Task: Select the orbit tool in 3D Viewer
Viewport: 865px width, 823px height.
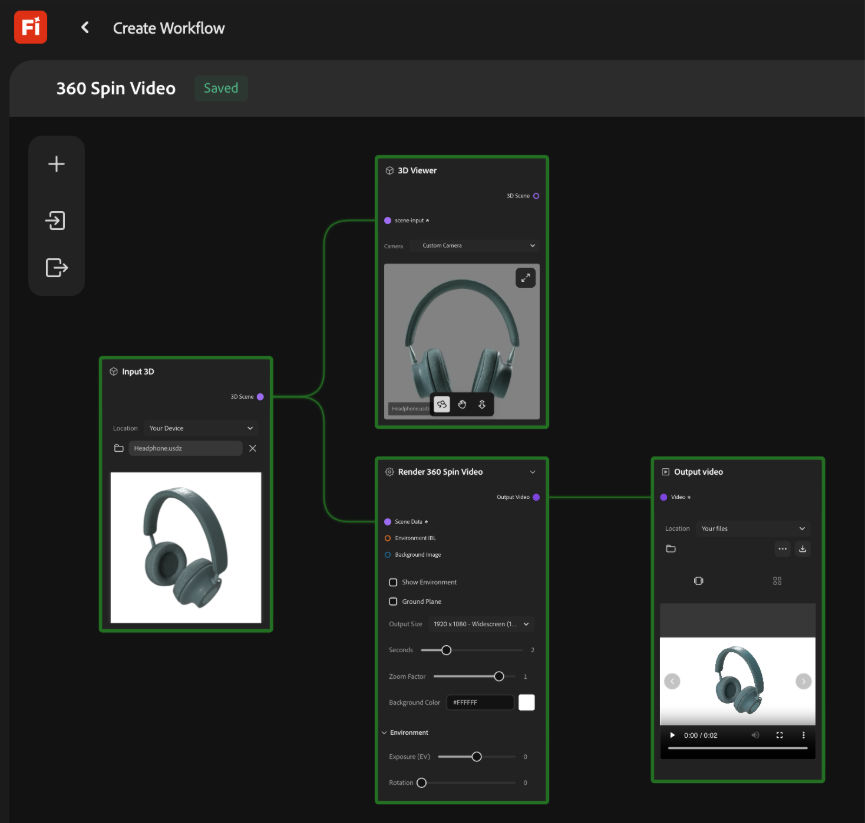Action: click(442, 404)
